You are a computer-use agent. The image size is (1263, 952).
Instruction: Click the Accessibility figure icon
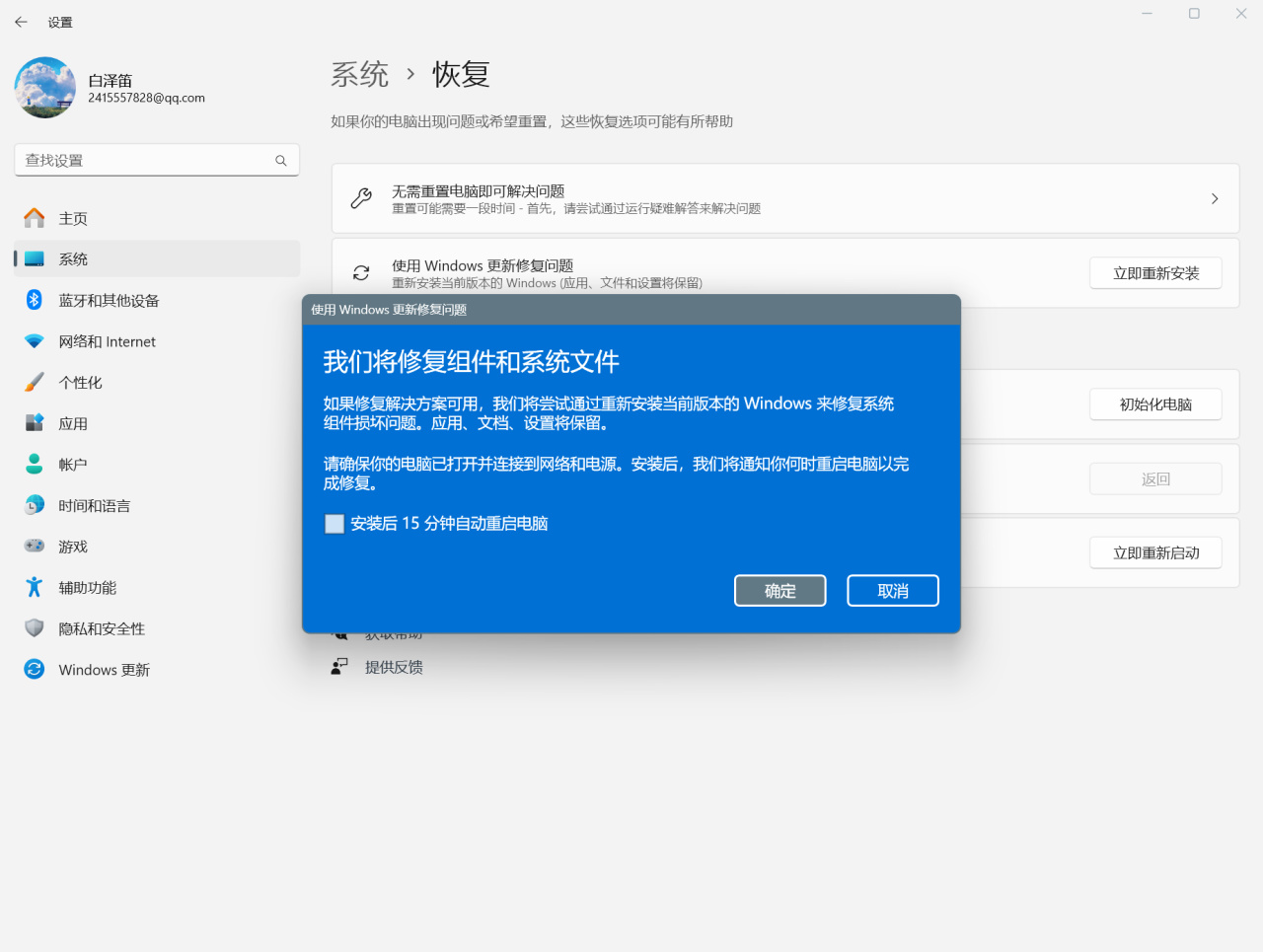pos(35,587)
